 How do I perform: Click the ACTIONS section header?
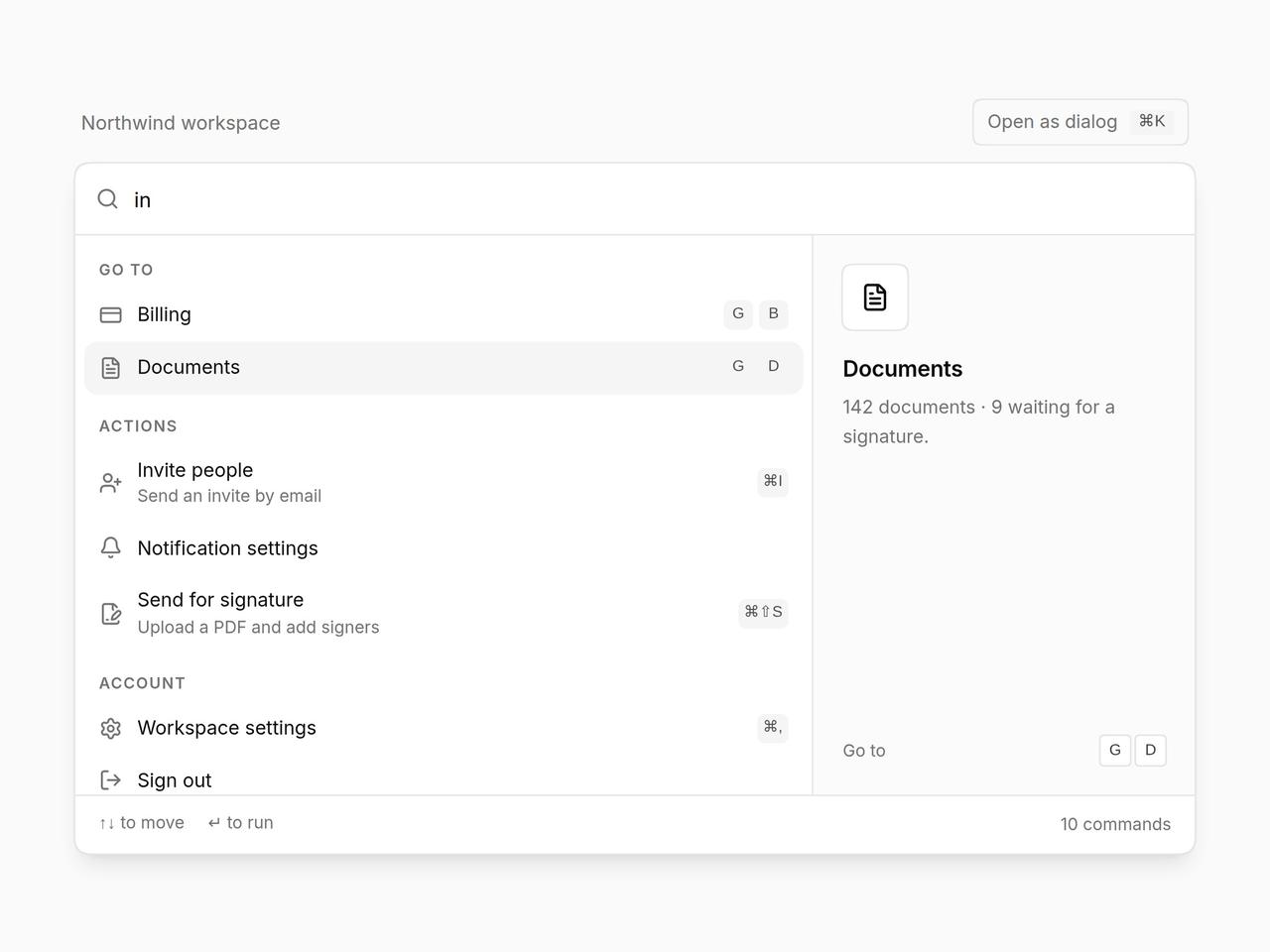click(x=138, y=426)
